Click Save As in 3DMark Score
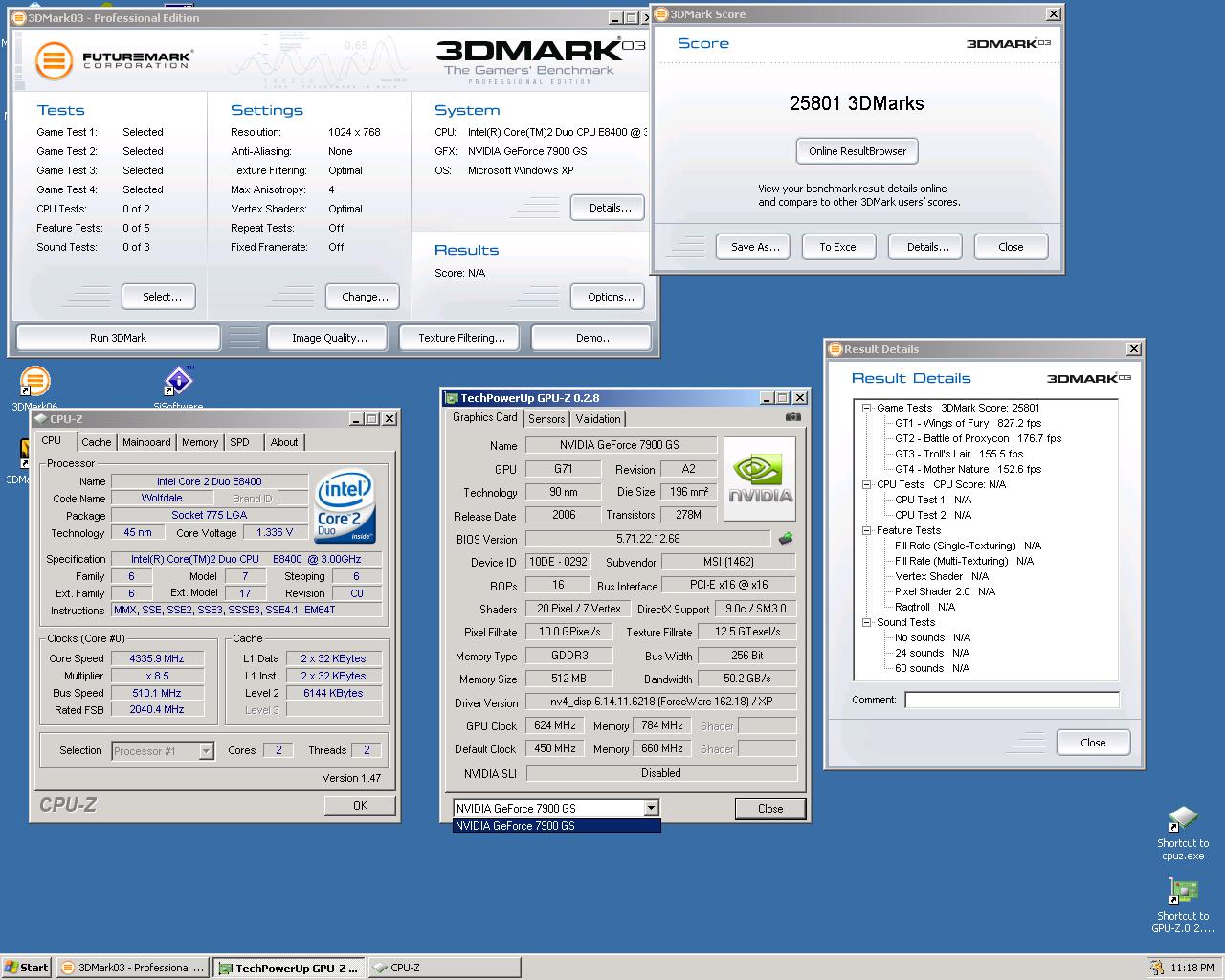 (x=755, y=247)
